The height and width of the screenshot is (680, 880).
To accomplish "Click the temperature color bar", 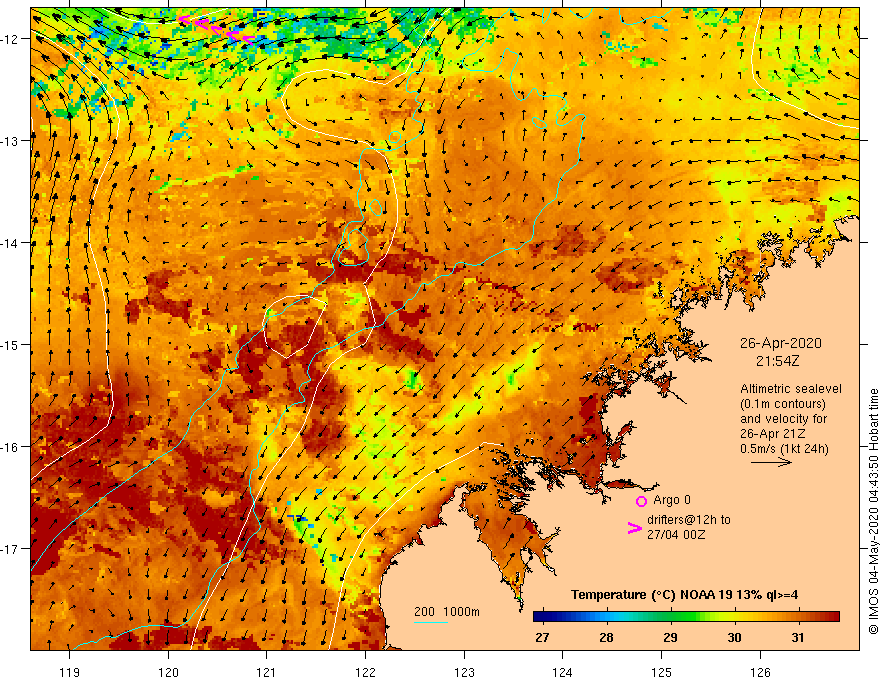I will click(x=686, y=617).
